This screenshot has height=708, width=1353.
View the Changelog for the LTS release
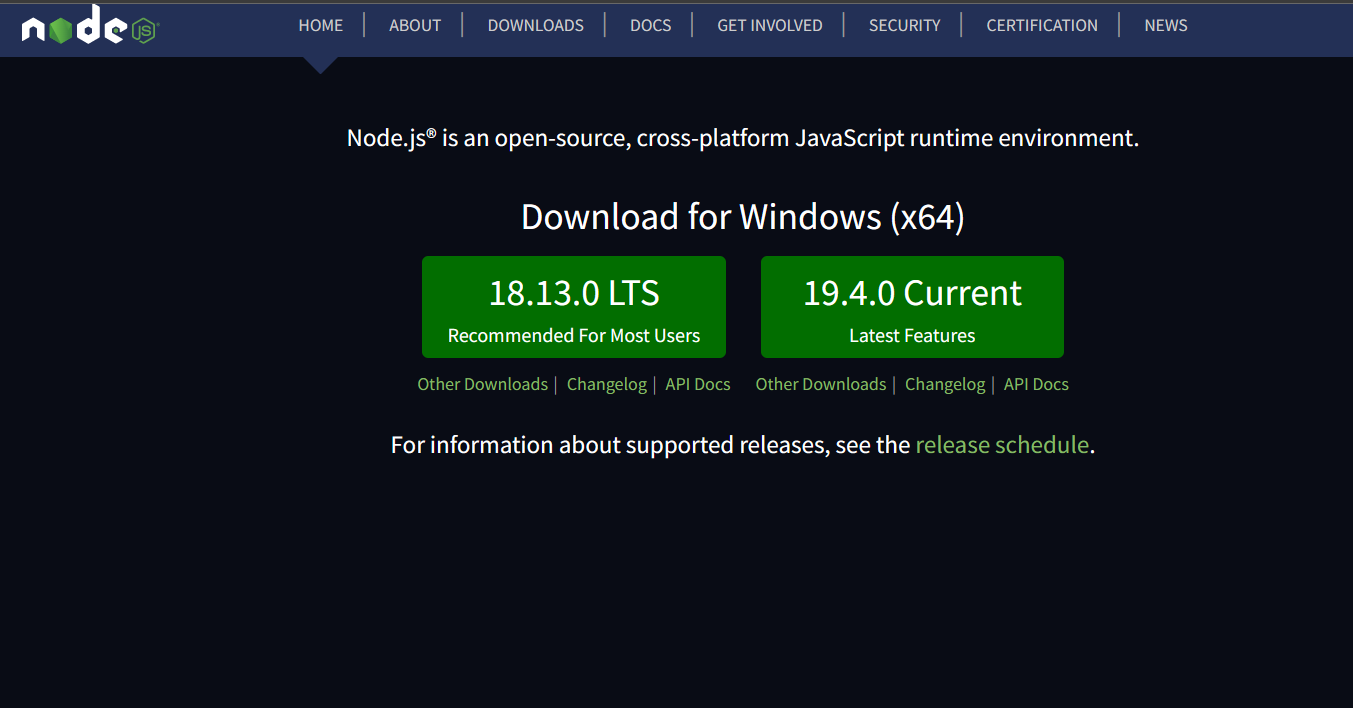606,384
